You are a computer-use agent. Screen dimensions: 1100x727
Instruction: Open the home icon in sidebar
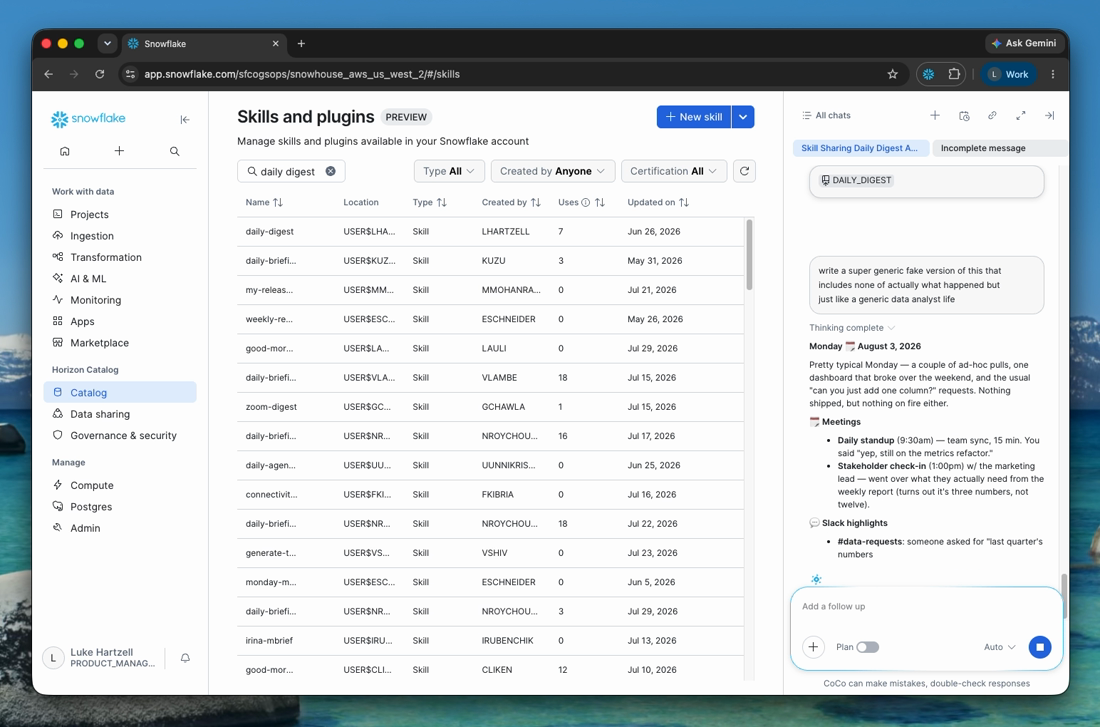click(65, 151)
